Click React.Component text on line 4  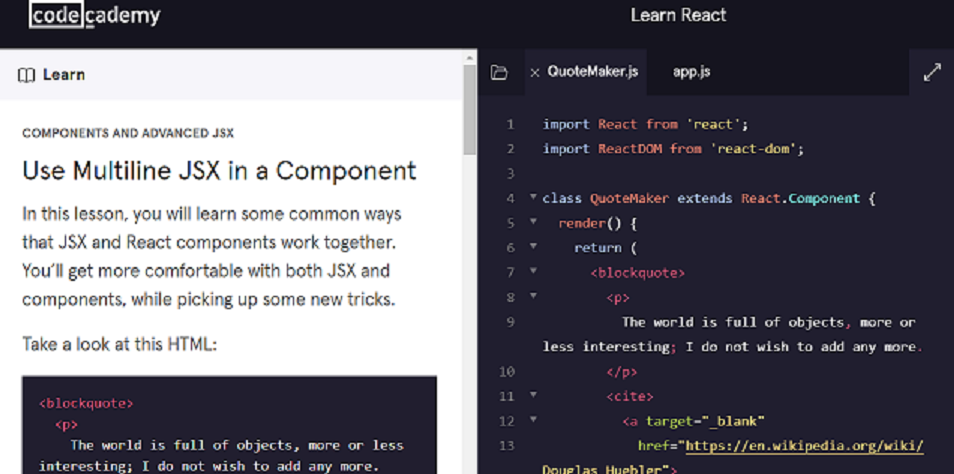[x=801, y=198]
